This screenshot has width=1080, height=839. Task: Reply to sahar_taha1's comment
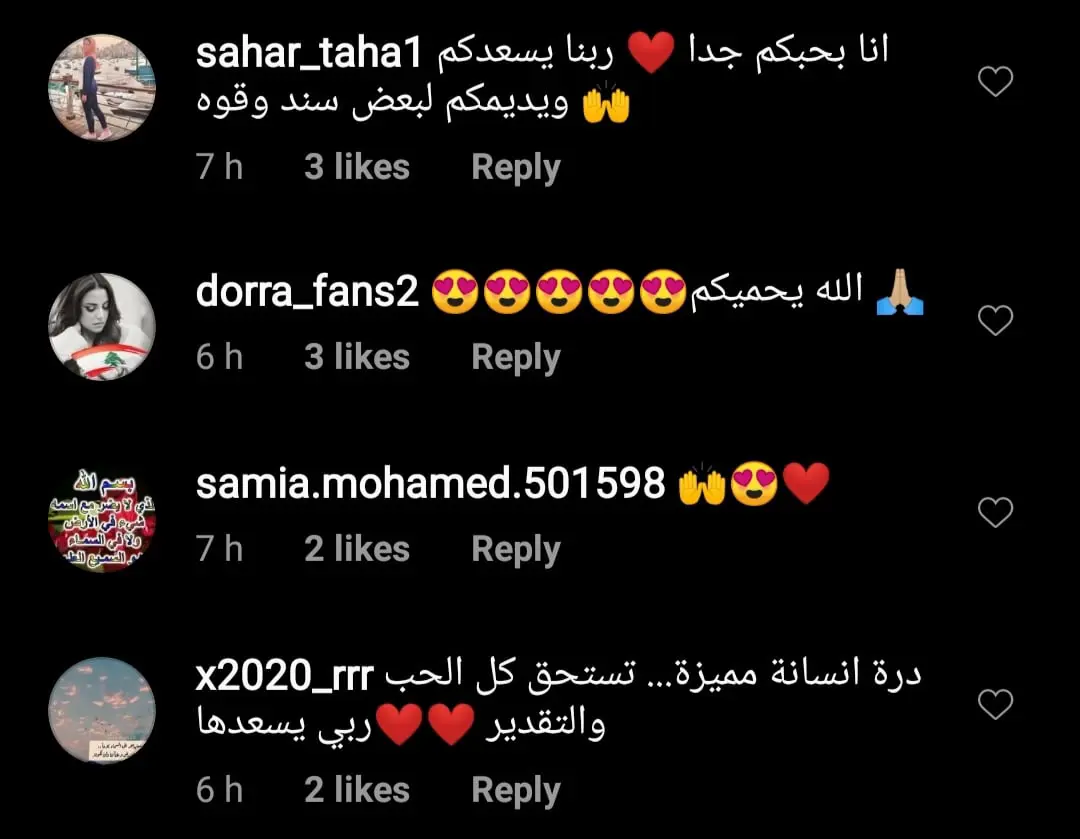pyautogui.click(x=516, y=167)
